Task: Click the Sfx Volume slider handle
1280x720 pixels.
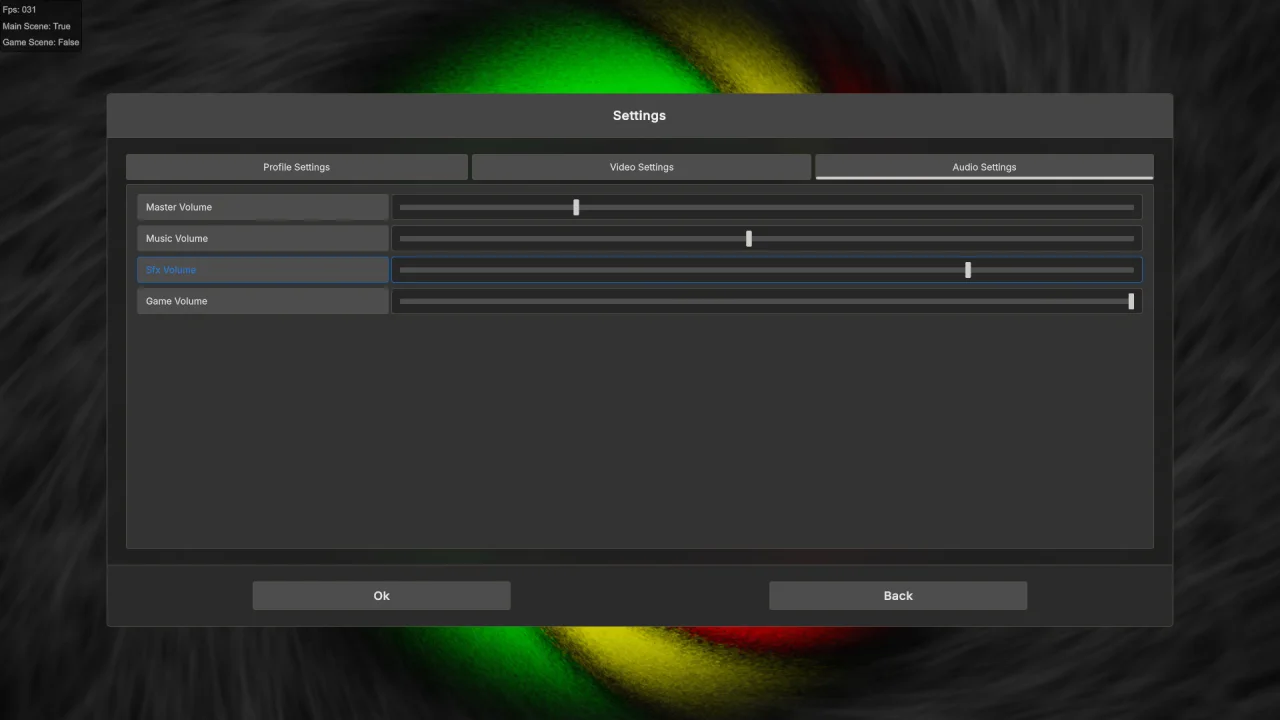Action: (968, 270)
